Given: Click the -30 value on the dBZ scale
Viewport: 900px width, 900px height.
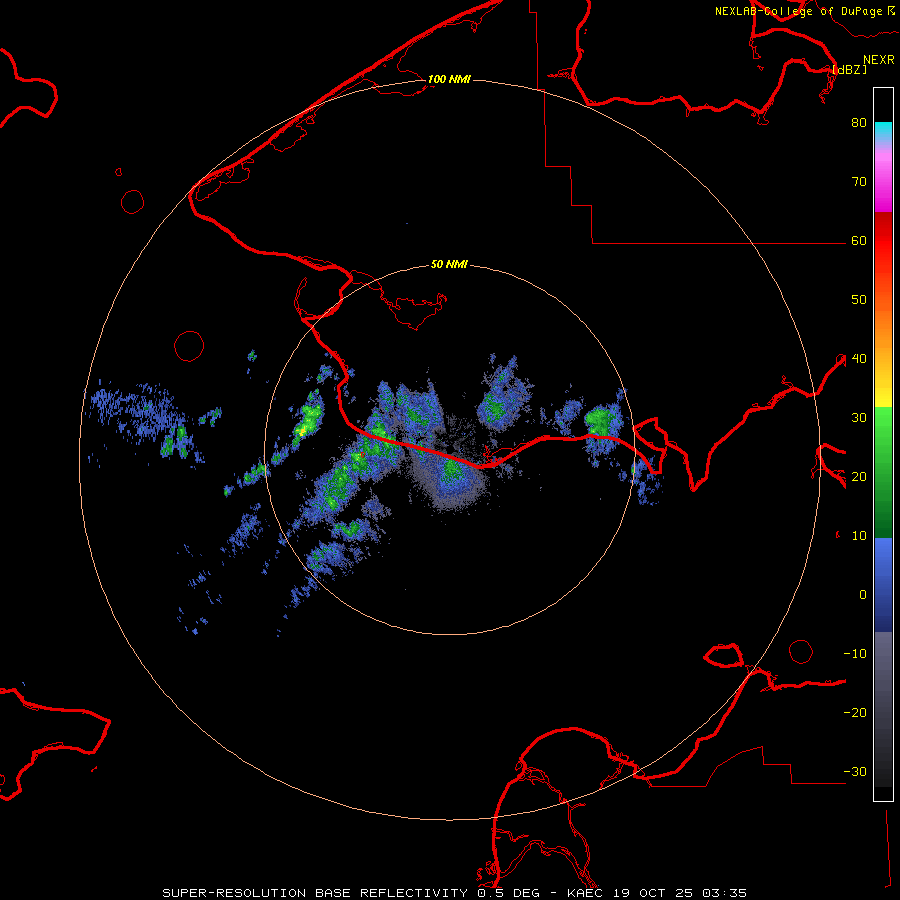Looking at the screenshot, I should 855,772.
